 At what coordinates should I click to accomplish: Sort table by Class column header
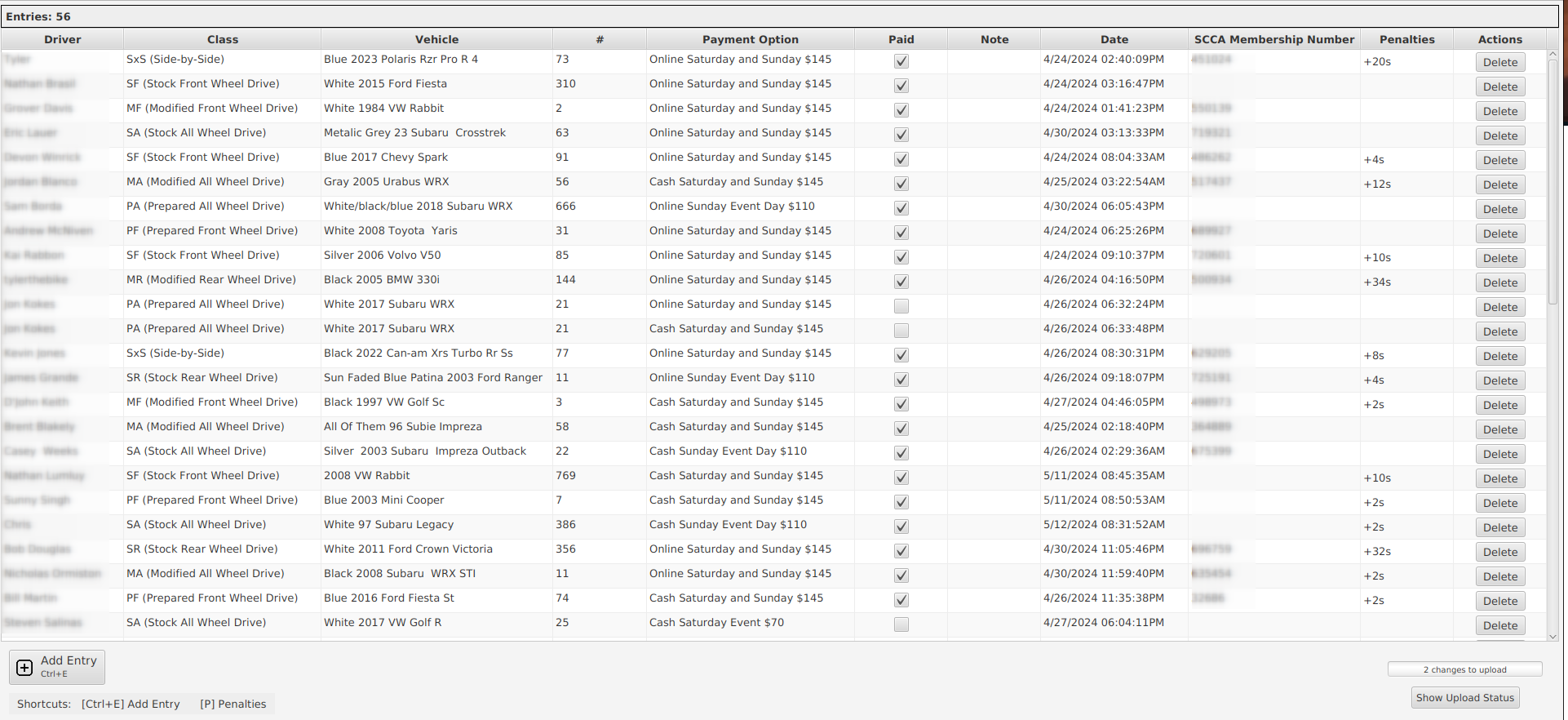click(223, 39)
